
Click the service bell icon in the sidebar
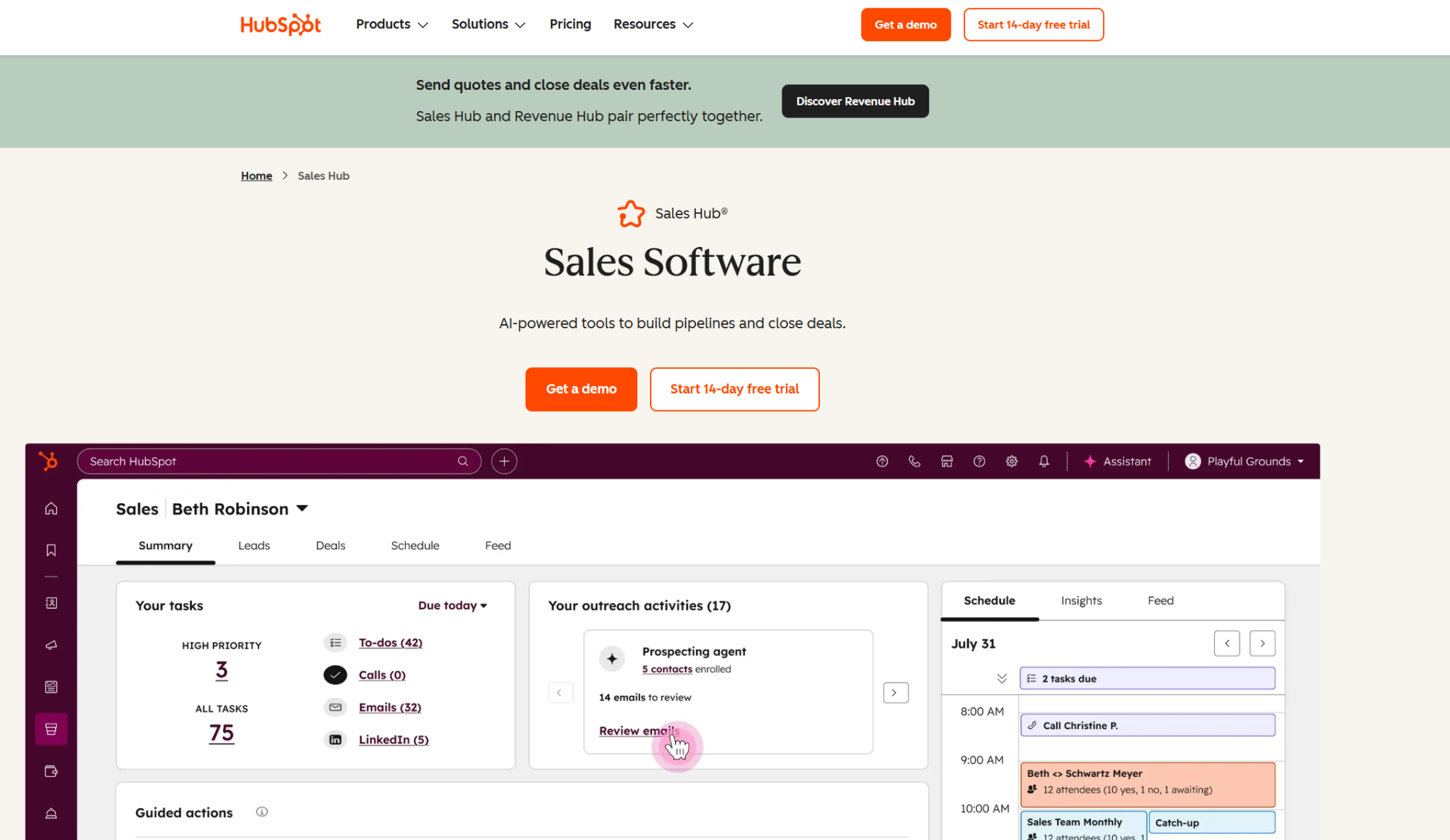(51, 814)
